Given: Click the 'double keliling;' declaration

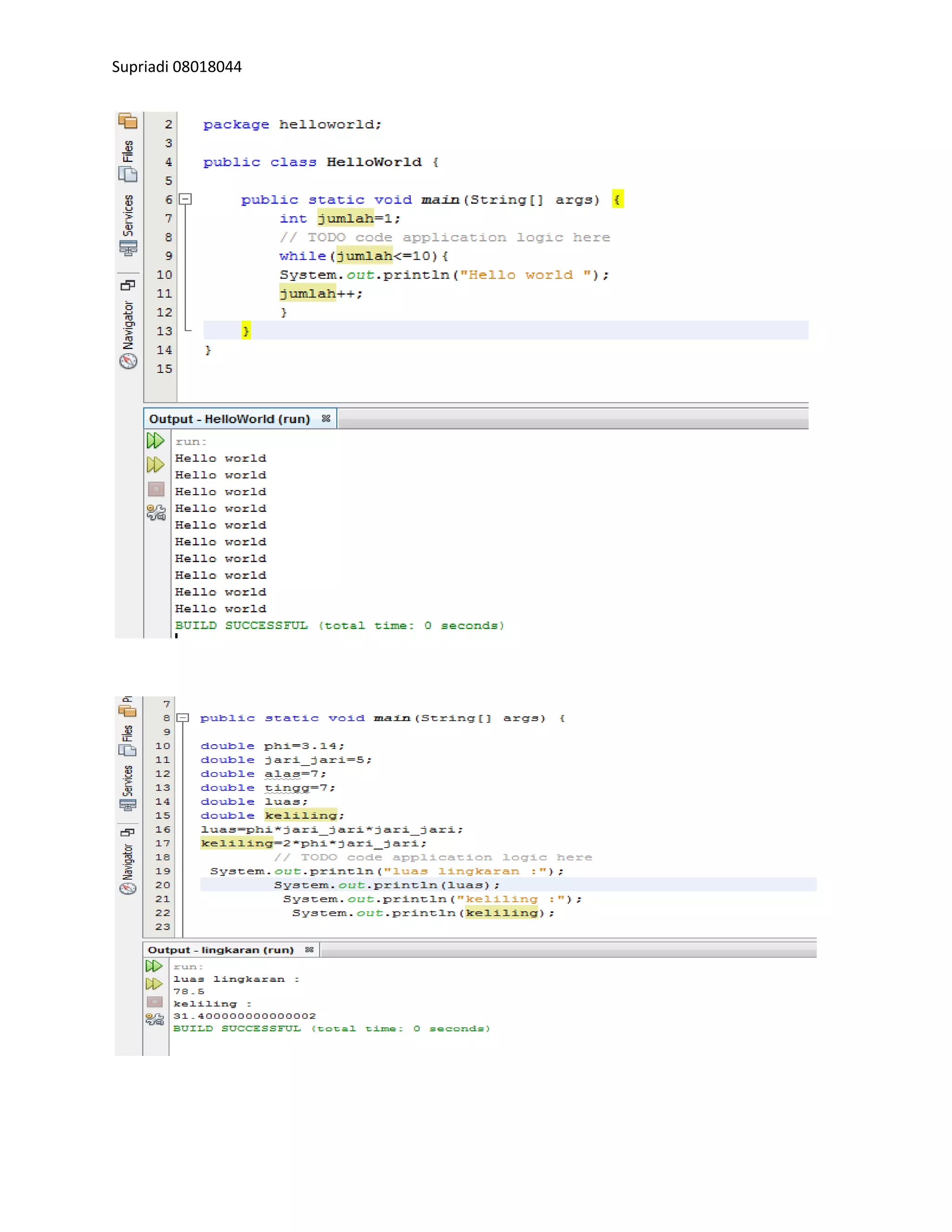Looking at the screenshot, I should click(272, 816).
